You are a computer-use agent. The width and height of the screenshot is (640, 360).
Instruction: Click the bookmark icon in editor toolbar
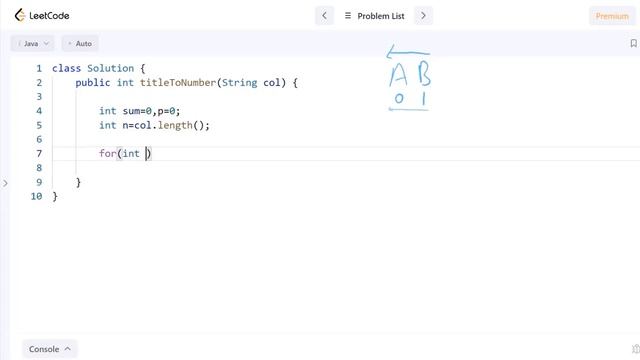click(x=633, y=43)
